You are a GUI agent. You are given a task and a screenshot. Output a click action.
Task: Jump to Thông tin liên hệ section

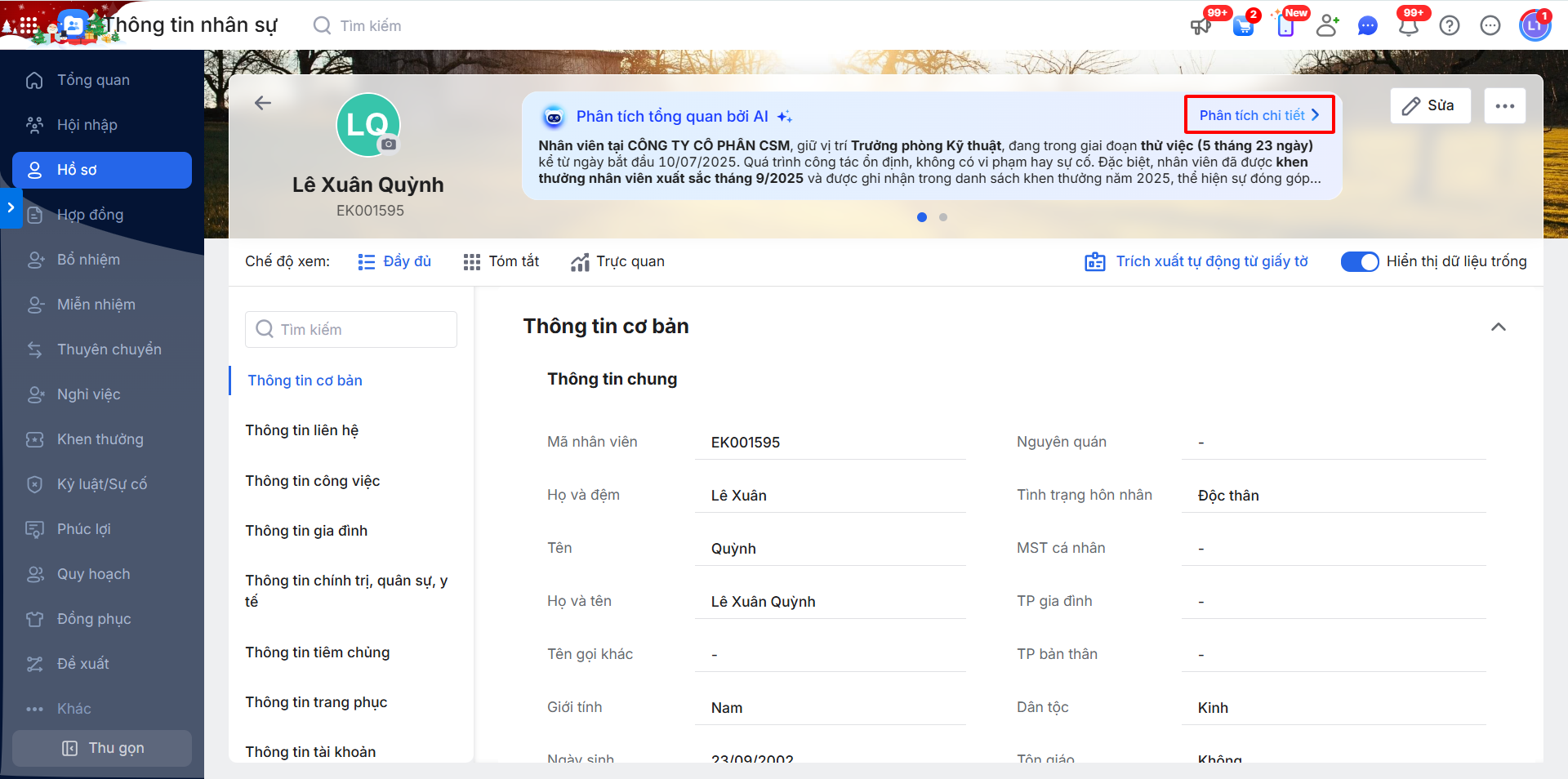click(302, 430)
